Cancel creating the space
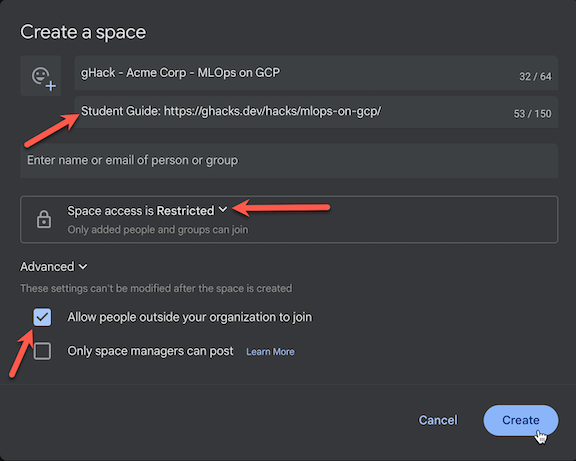This screenshot has height=461, width=576. click(x=438, y=420)
